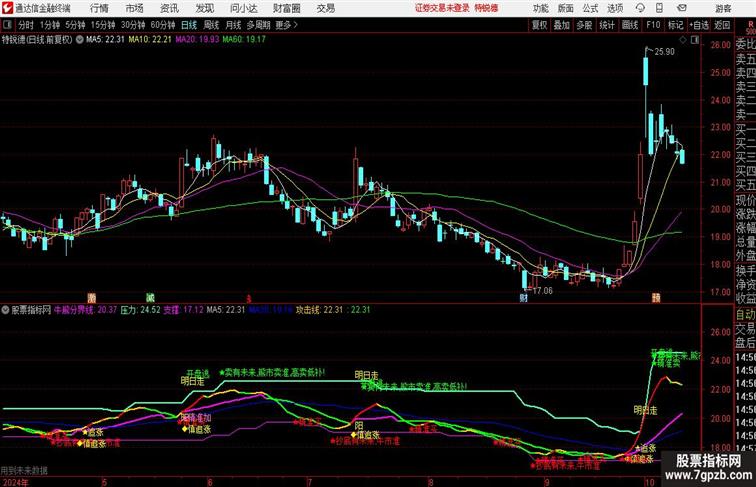Expand the main chart indicator dropdown arrow
The image size is (756, 487).
[80, 40]
